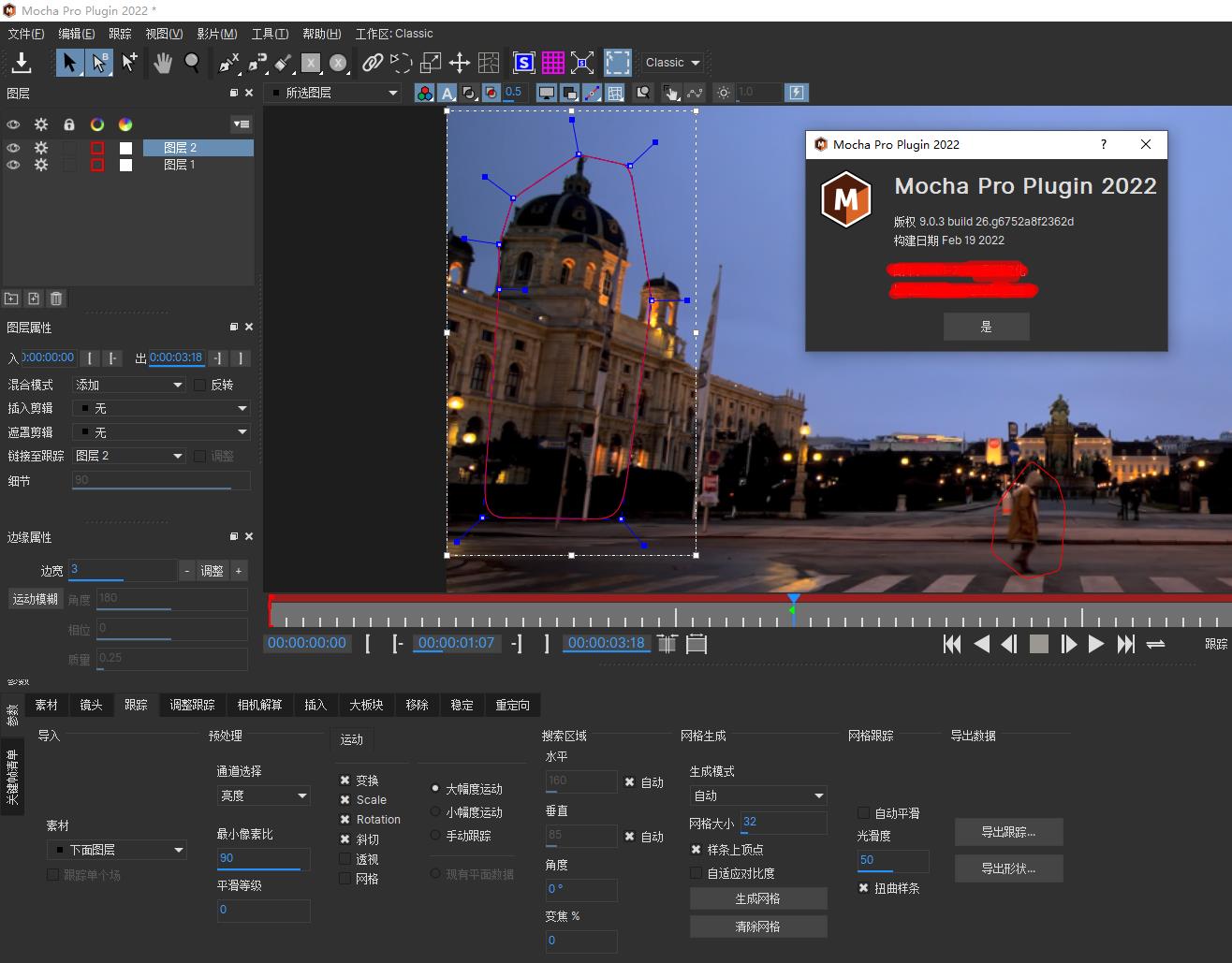Viewport: 1232px width, 963px height.
Task: Click the 导出形状... button
Action: (1008, 868)
